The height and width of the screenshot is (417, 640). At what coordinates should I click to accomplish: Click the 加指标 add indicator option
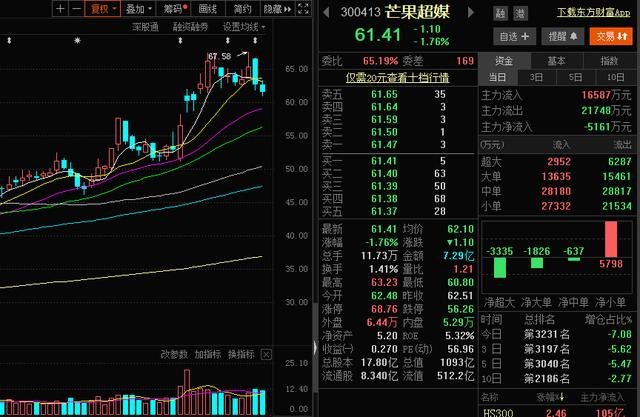(207, 354)
